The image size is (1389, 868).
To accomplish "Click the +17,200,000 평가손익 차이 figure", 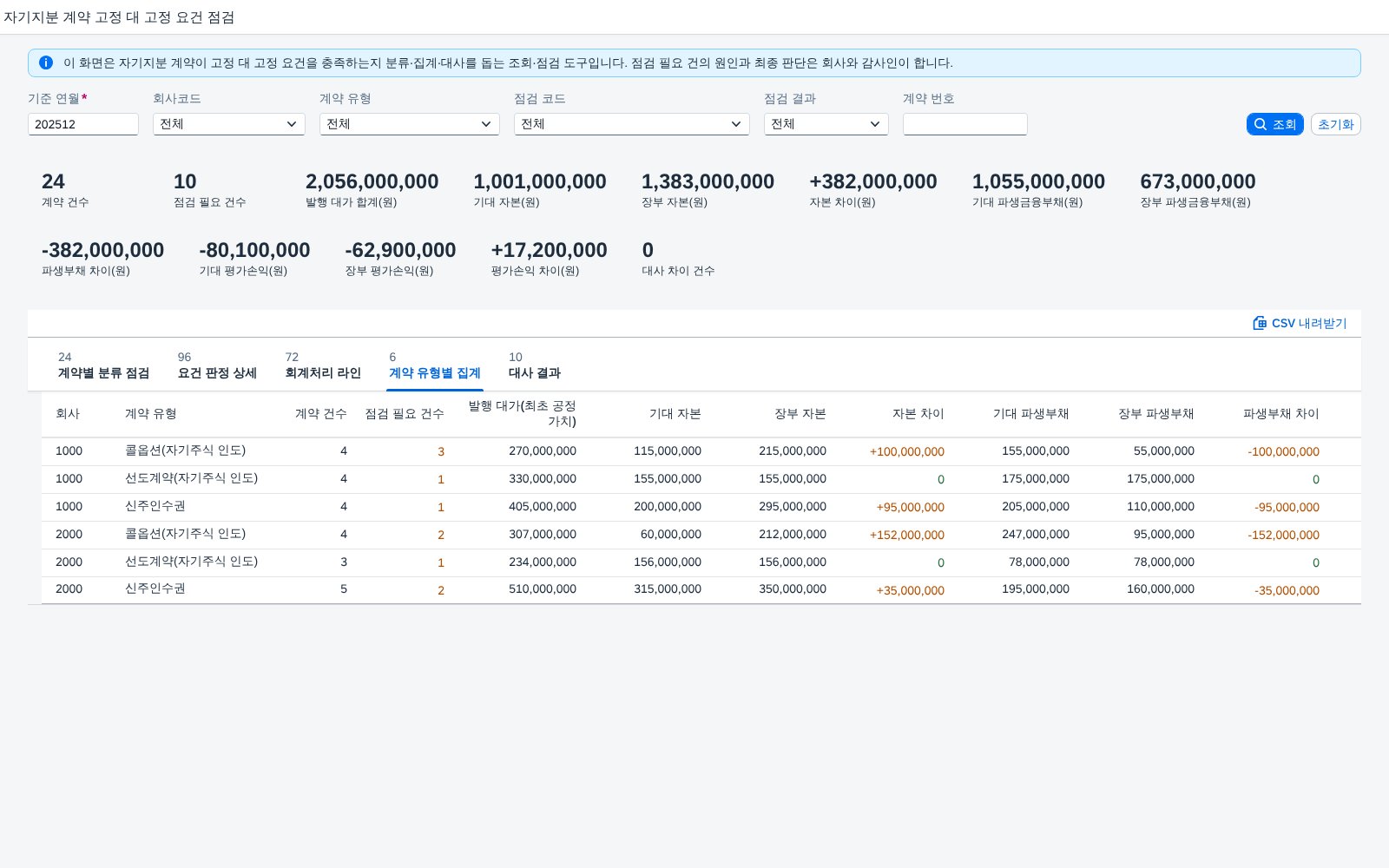I will click(549, 250).
